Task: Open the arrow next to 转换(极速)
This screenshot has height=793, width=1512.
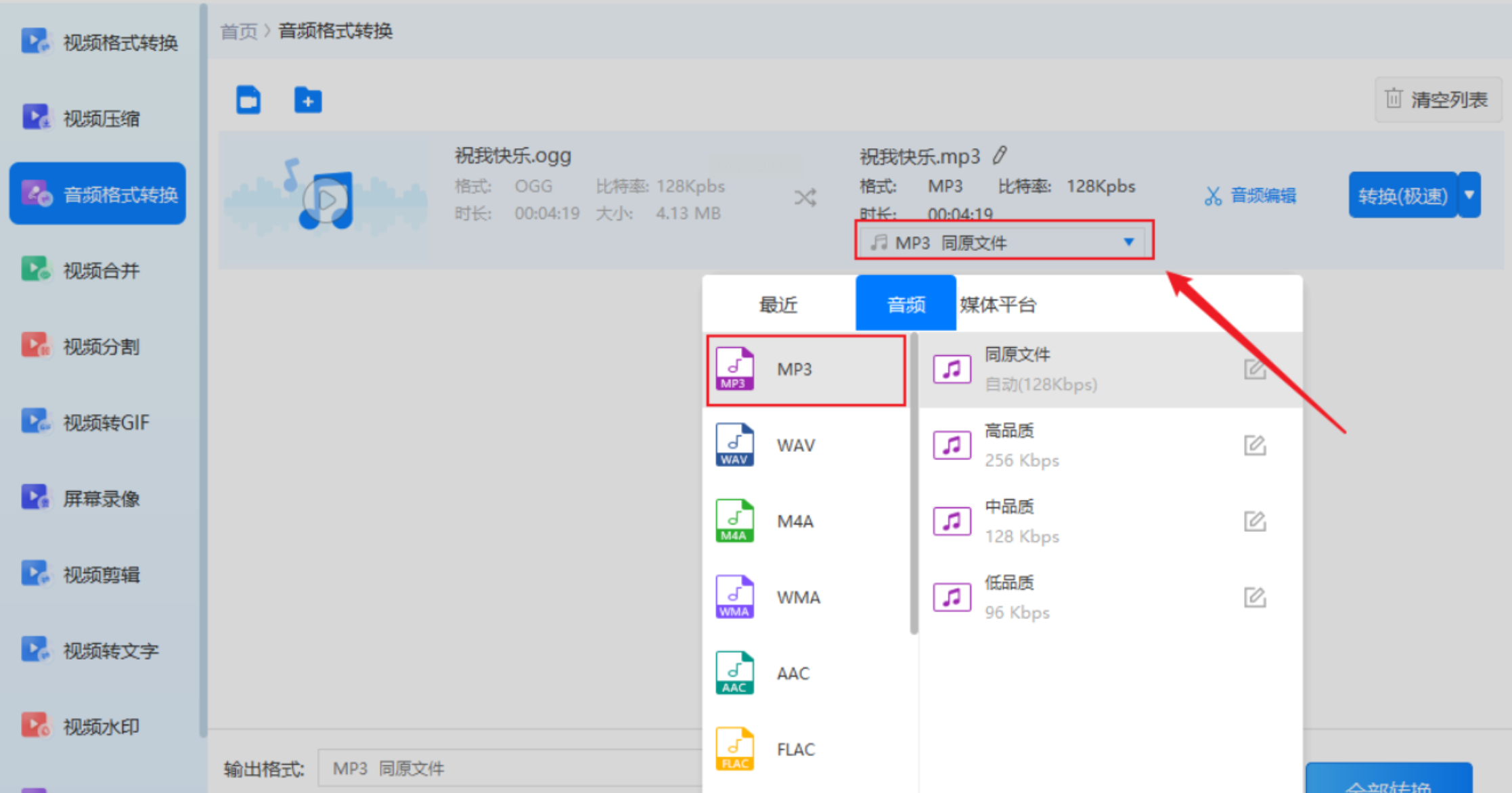Action: click(x=1469, y=195)
